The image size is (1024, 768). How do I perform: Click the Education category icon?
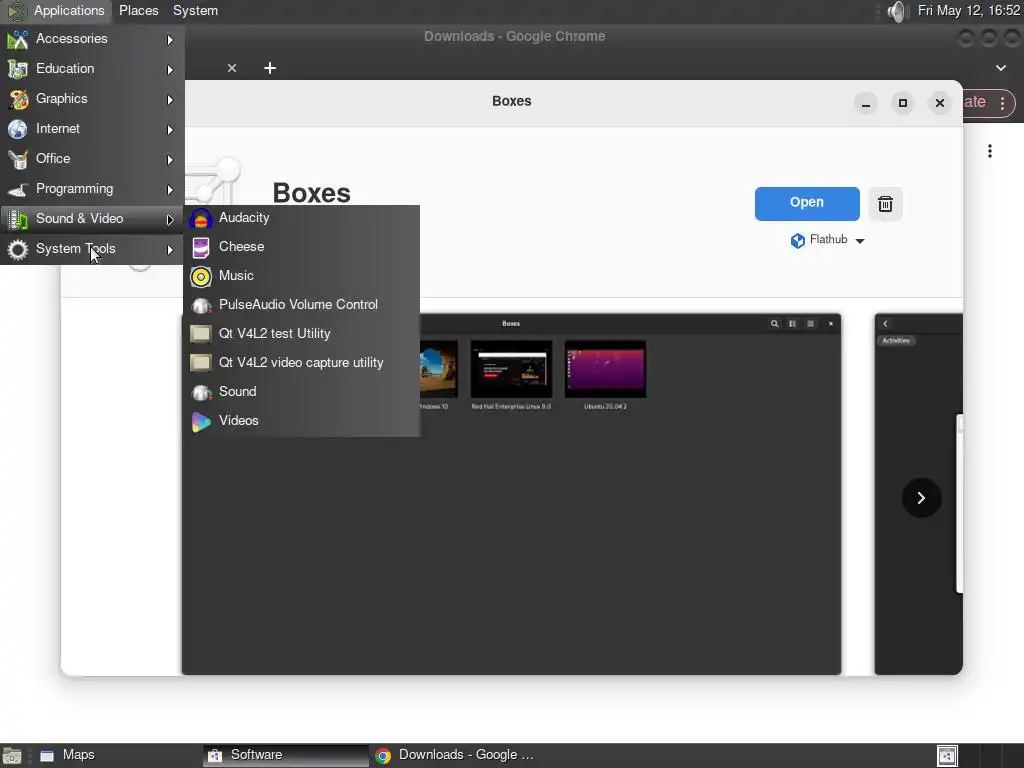coord(18,69)
